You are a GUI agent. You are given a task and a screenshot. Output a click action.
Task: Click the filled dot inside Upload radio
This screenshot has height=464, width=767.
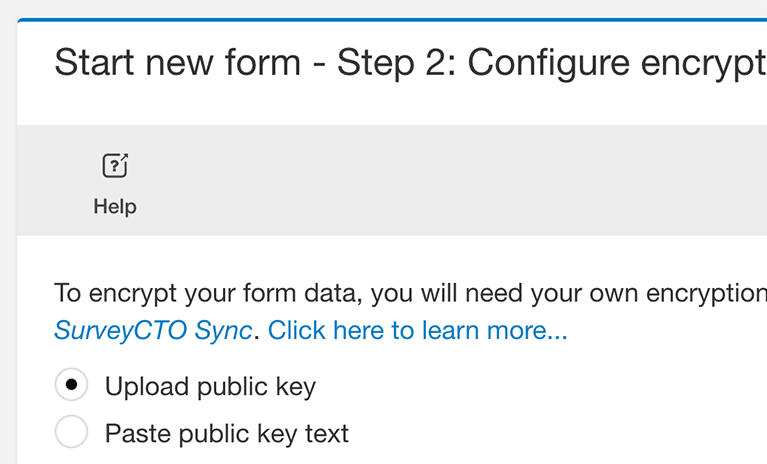tap(71, 385)
